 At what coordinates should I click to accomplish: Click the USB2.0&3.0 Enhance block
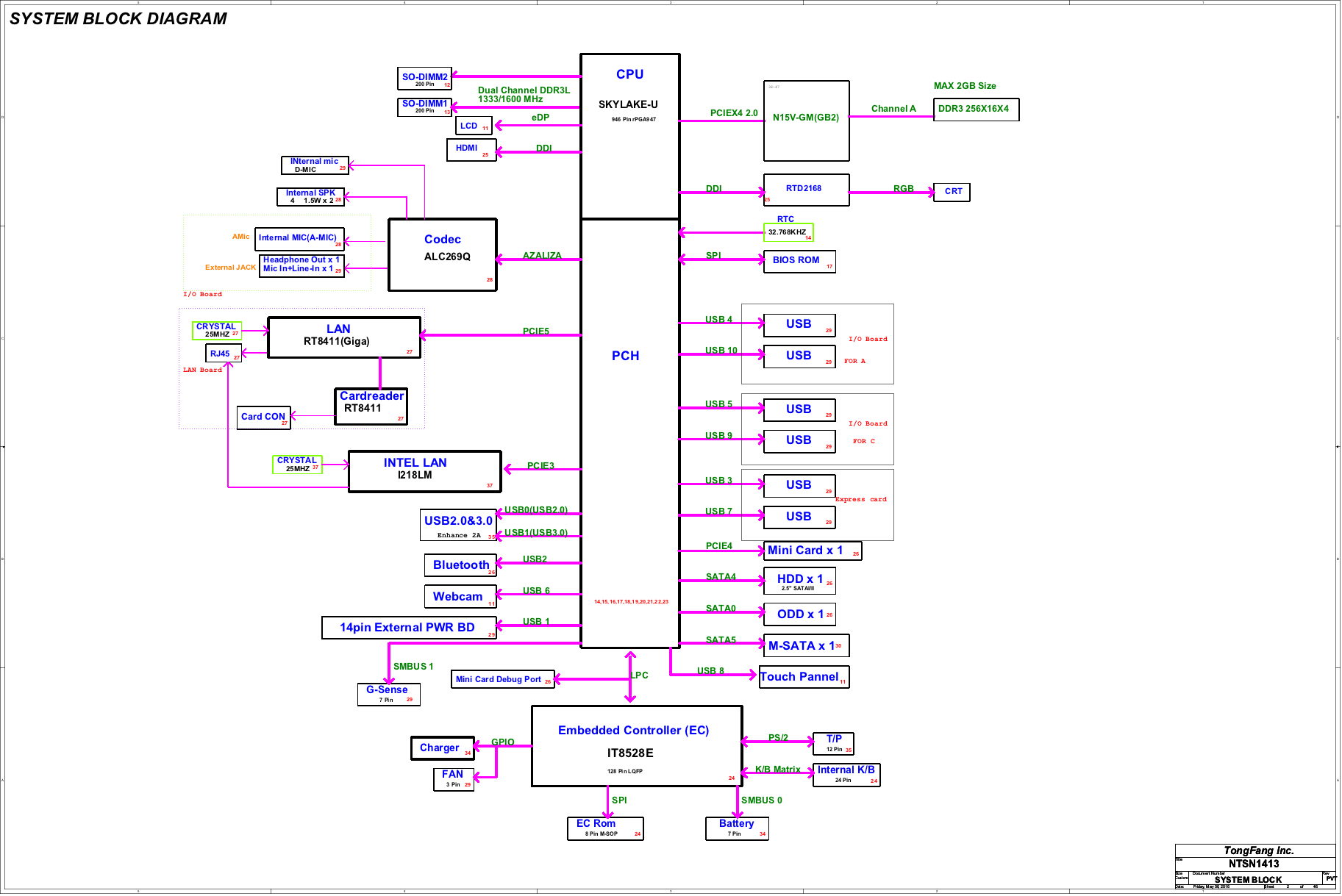(458, 525)
